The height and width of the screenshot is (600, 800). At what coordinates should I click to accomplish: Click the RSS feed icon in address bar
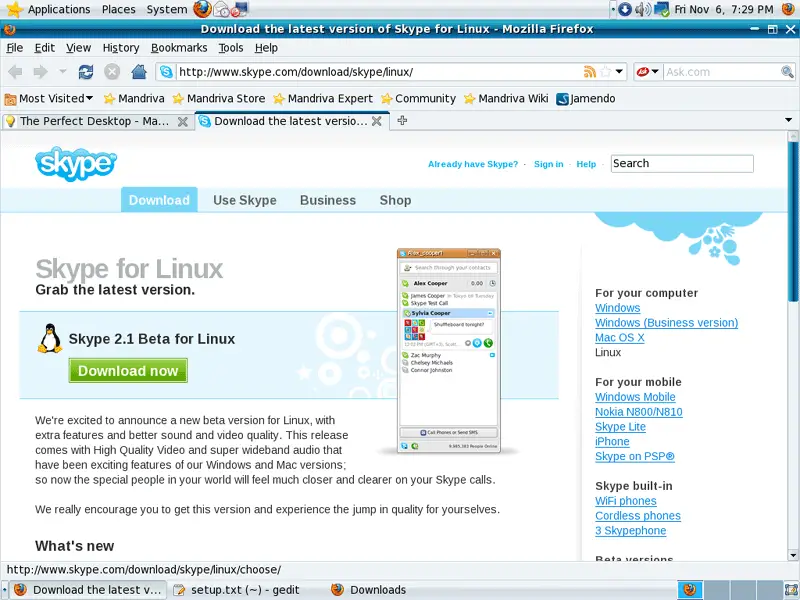click(589, 72)
